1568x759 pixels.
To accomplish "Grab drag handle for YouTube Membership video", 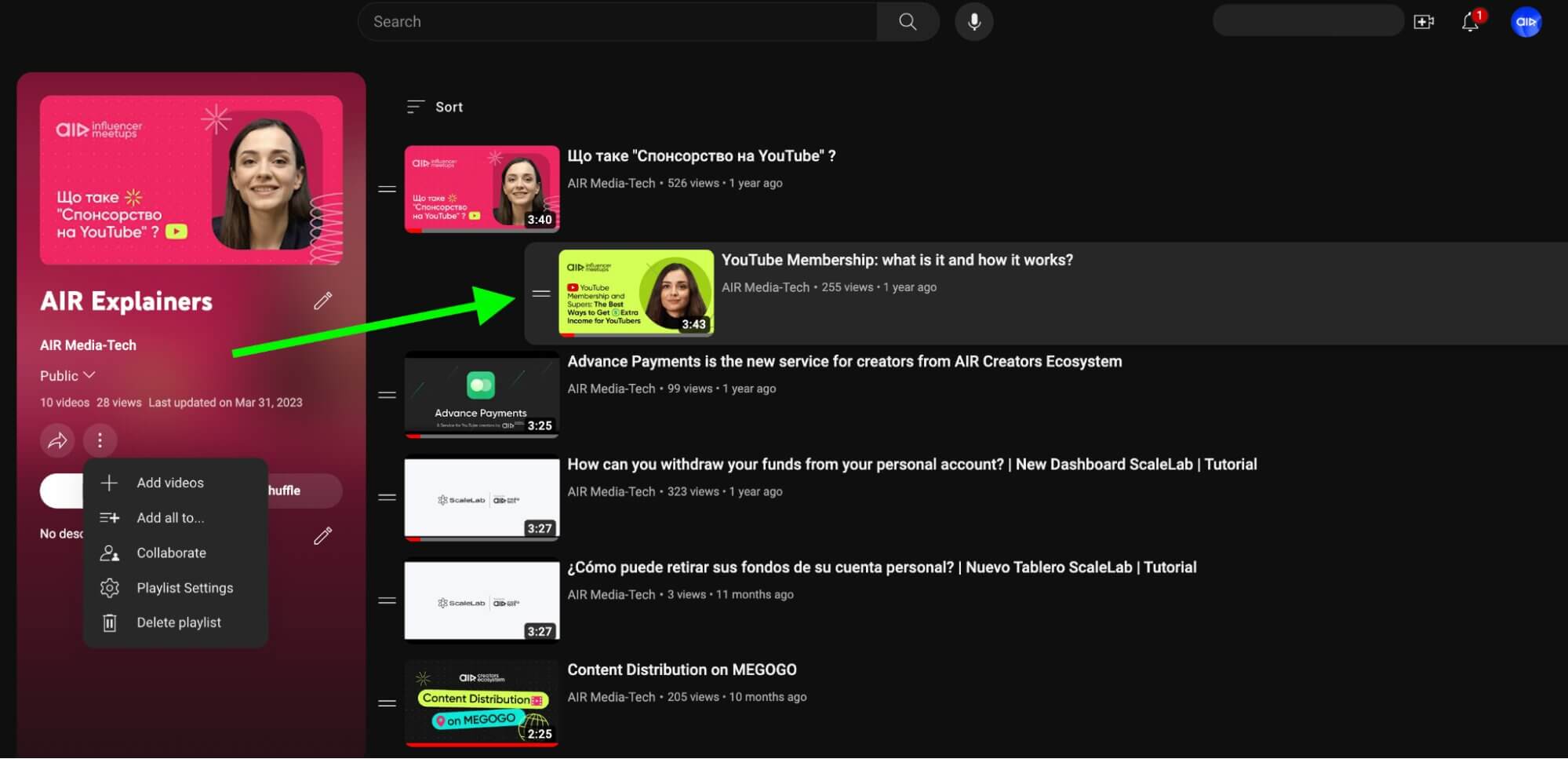I will click(x=541, y=293).
